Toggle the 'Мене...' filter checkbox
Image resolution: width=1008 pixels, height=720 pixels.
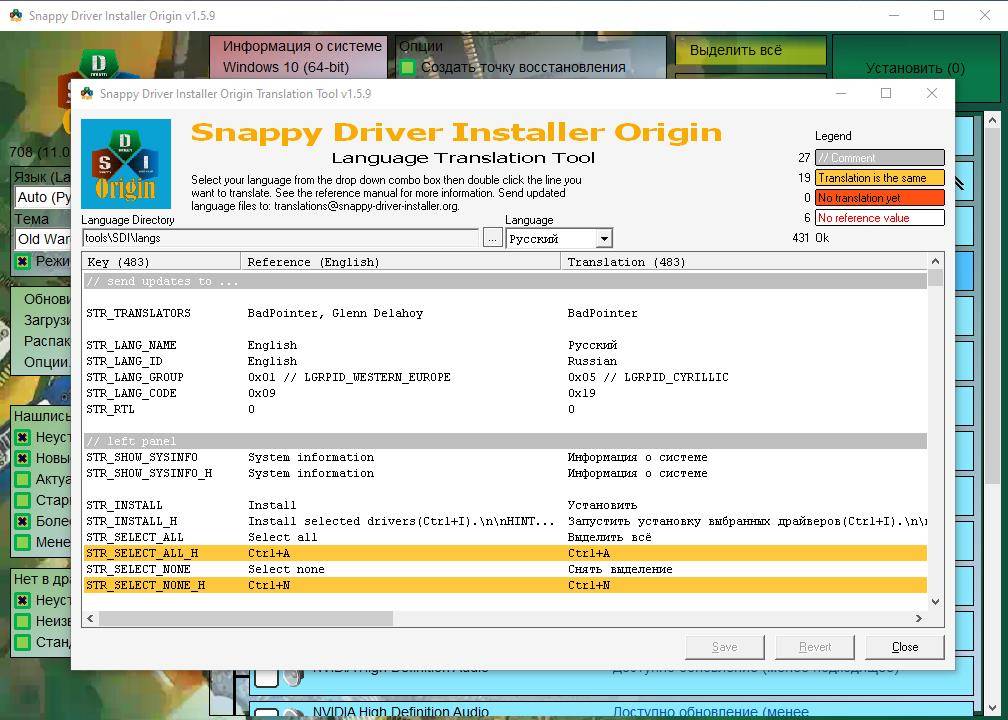(x=22, y=542)
